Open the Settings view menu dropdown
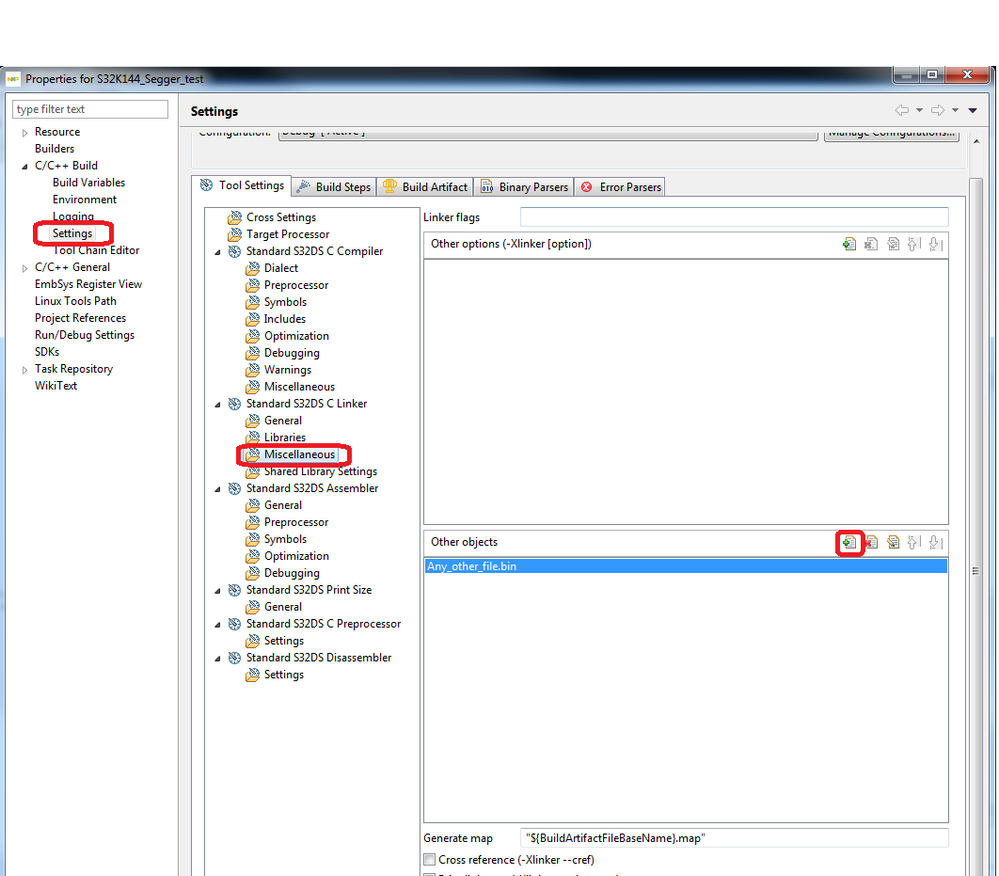999x876 pixels. (973, 110)
